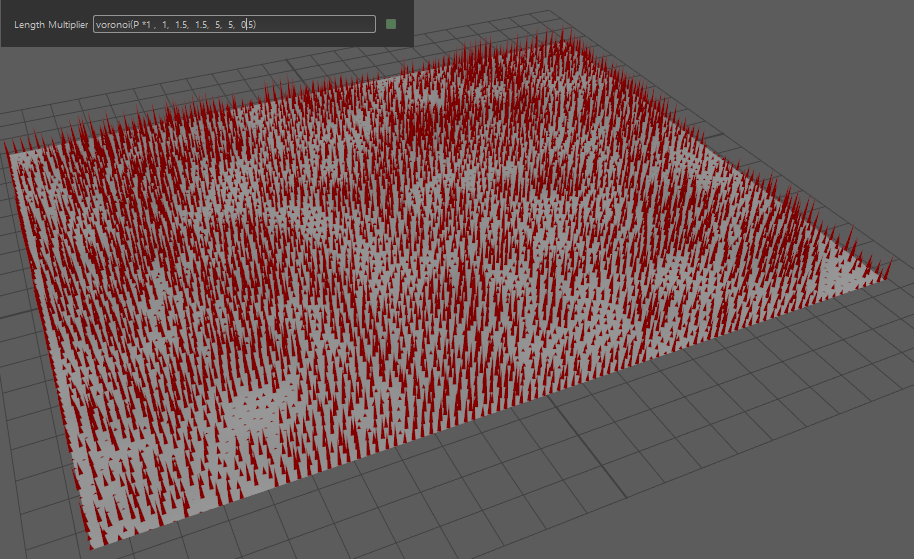Screen dimensions: 914x559
Task: Click the green expression indicator square
Action: point(391,24)
